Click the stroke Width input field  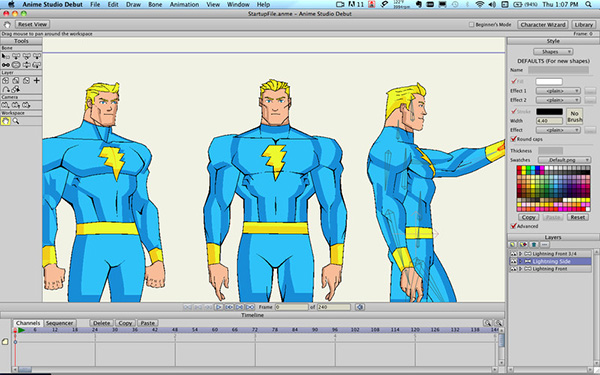coord(549,121)
